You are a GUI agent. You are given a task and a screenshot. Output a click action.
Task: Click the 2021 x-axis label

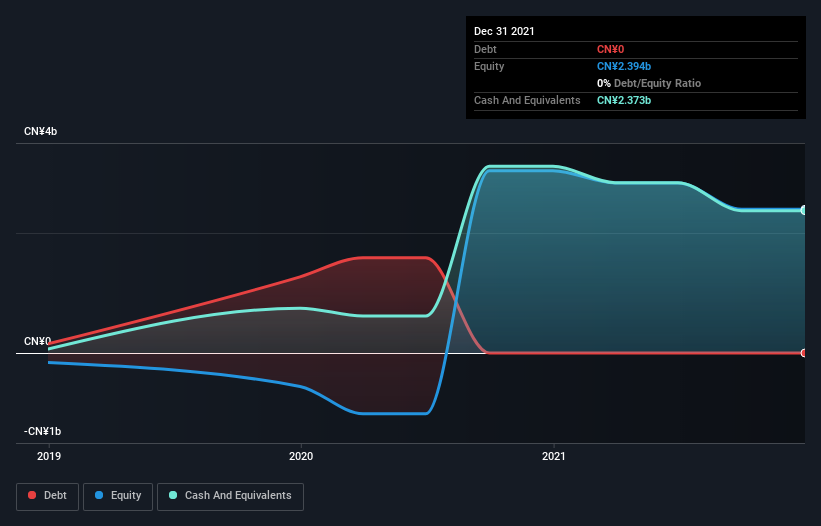(553, 456)
